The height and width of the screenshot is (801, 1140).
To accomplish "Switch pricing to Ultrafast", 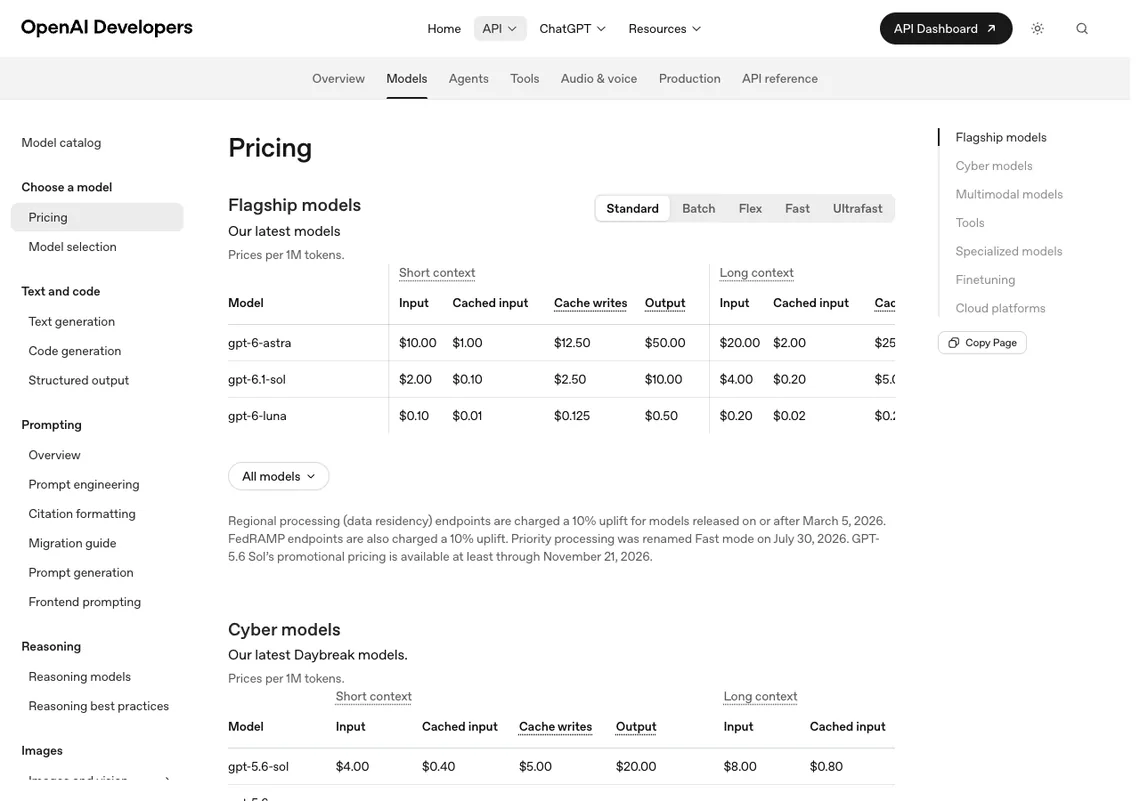I will coord(857,209).
